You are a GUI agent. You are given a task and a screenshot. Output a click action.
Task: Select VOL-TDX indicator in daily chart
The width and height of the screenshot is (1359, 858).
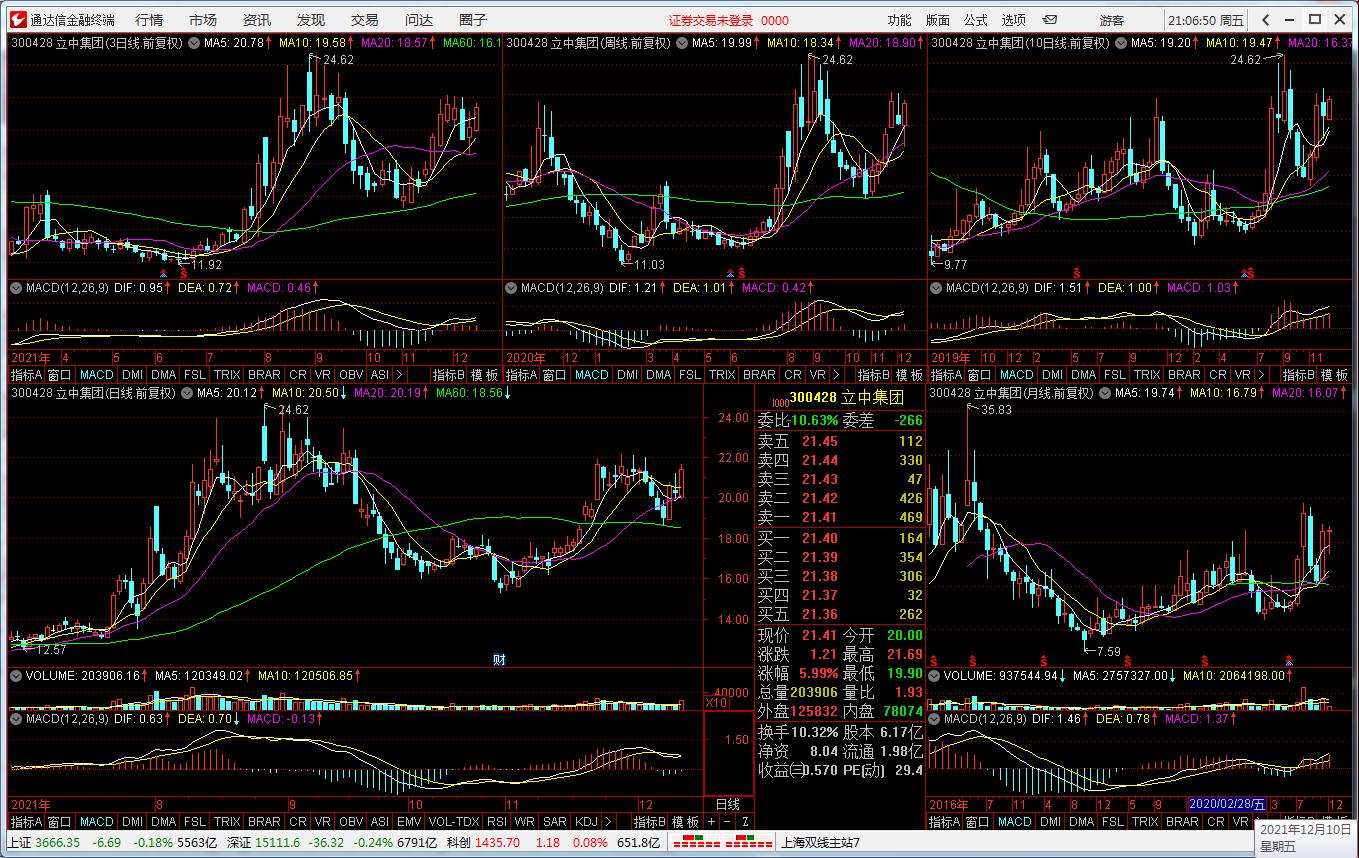point(453,822)
